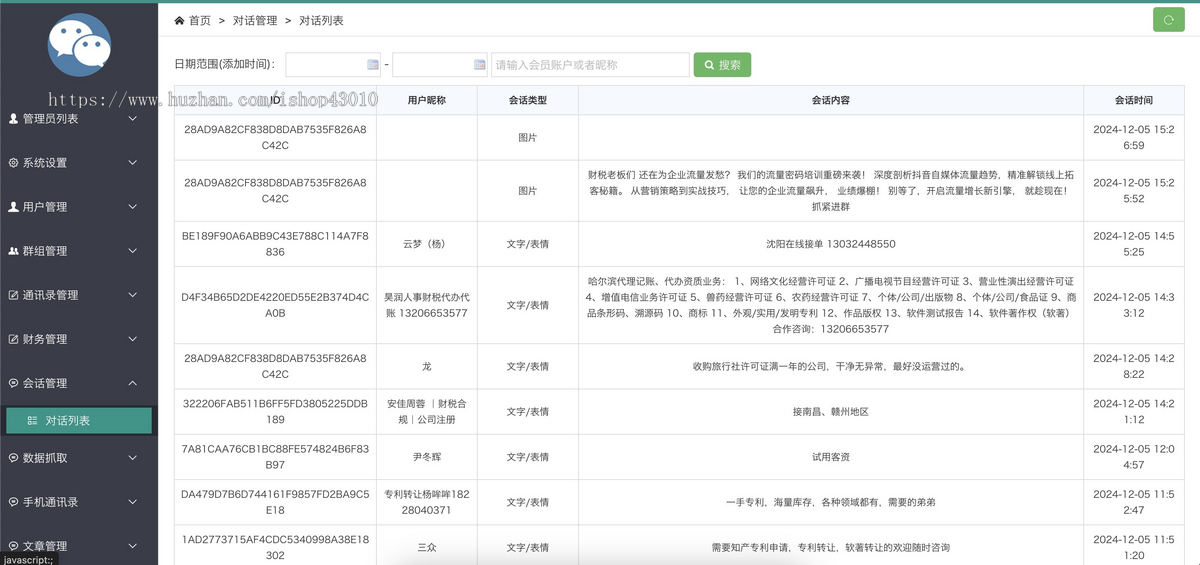Click the message 试用客资
This screenshot has height=565, width=1200.
coord(831,457)
